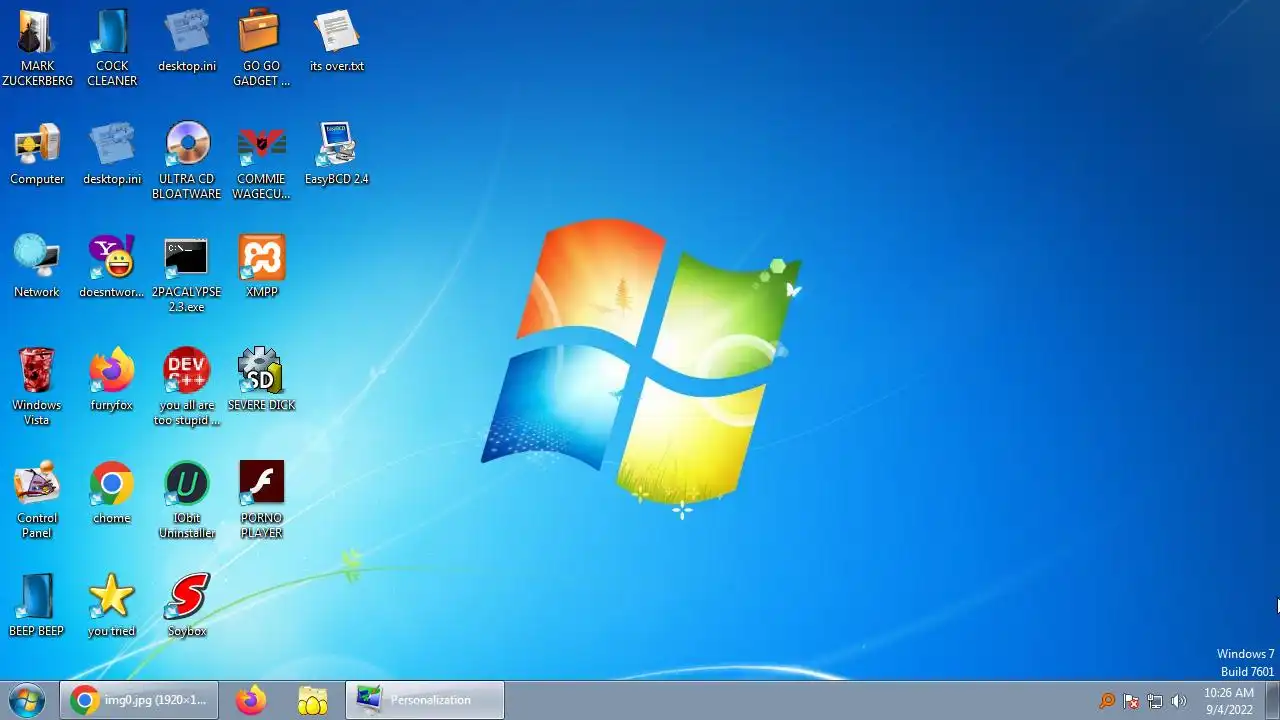This screenshot has width=1280, height=720.
Task: Select the MARK ZUCKERBERG desktop icon
Action: click(37, 48)
